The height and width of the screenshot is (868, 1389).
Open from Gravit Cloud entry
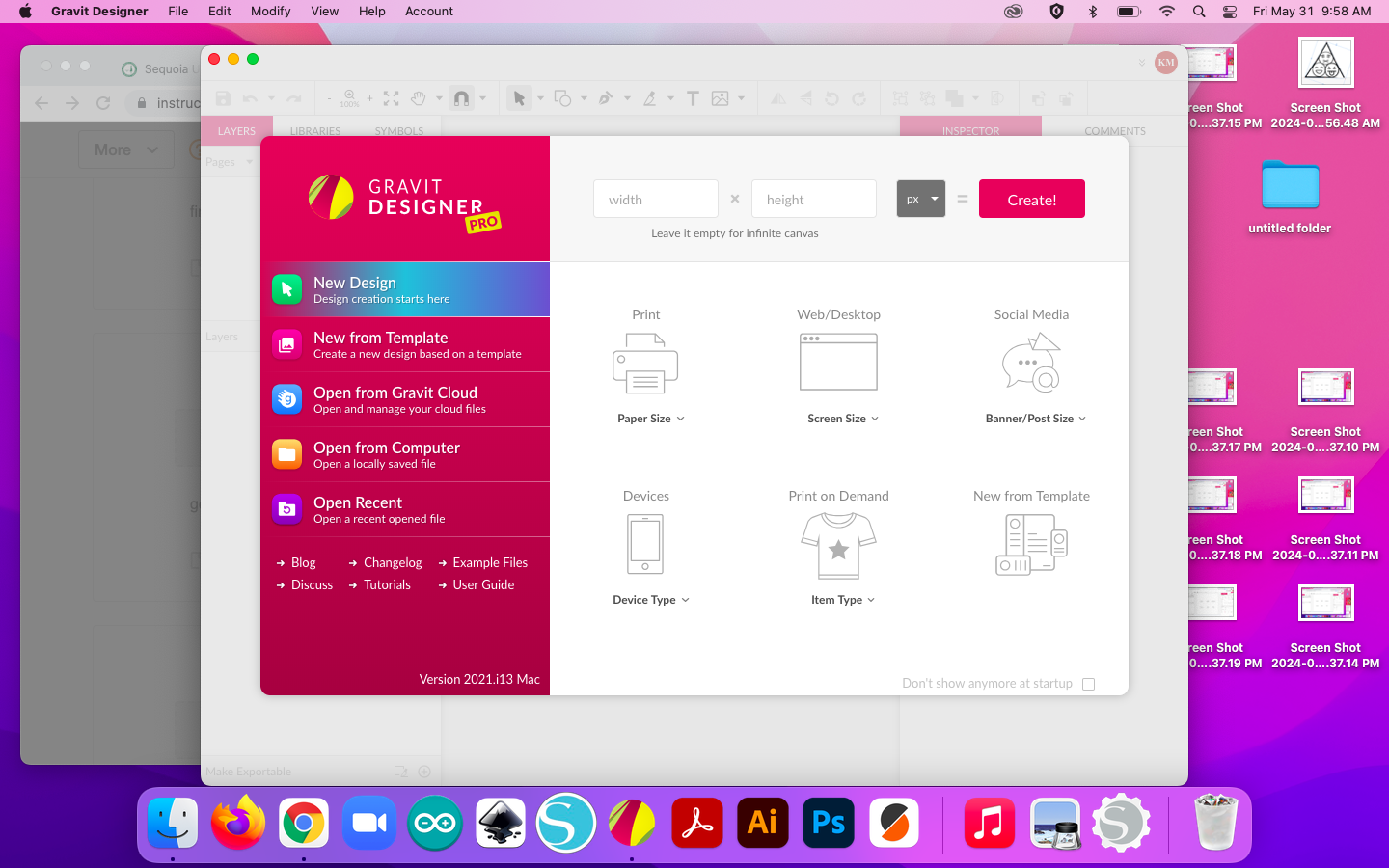[x=405, y=399]
